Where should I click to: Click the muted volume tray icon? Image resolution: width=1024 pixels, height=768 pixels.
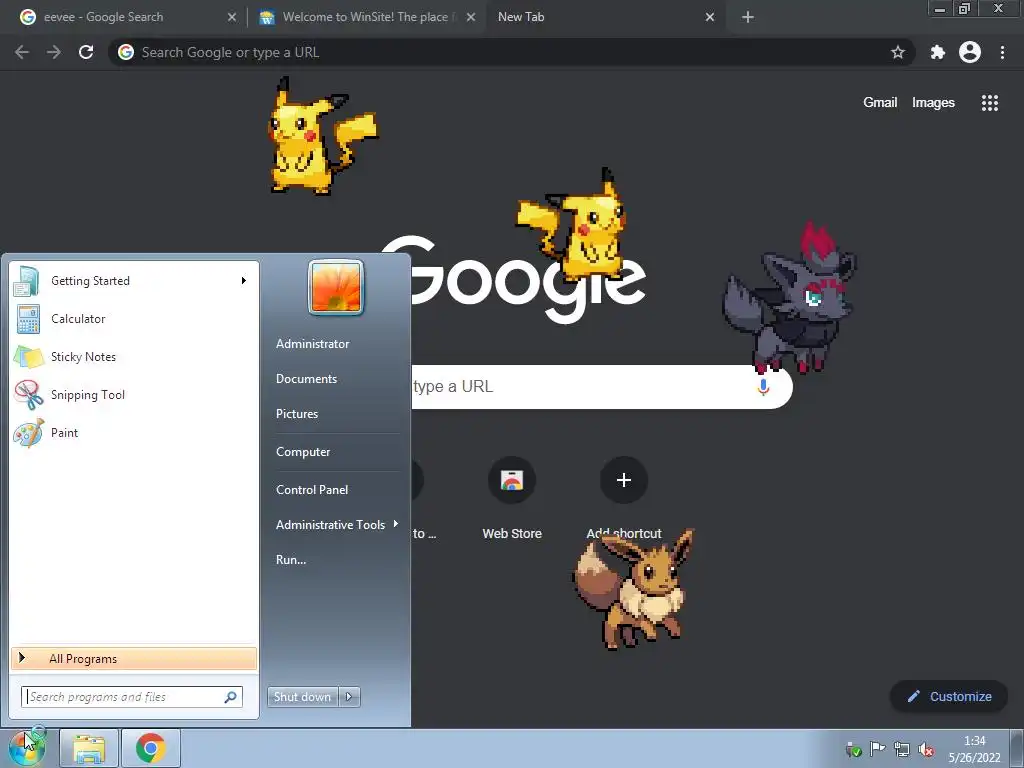click(925, 749)
